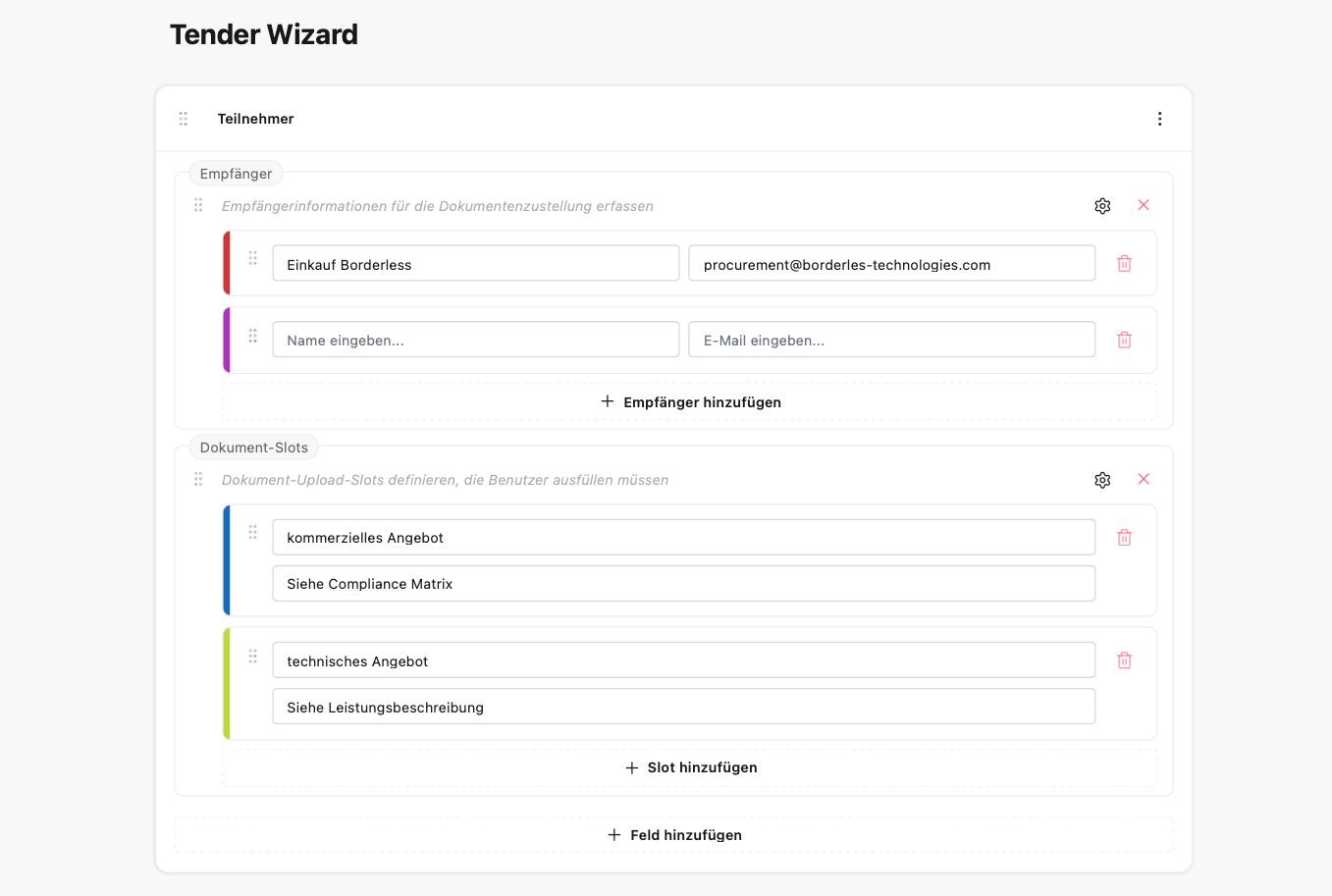Open settings gear for Empfänger section

(x=1102, y=206)
